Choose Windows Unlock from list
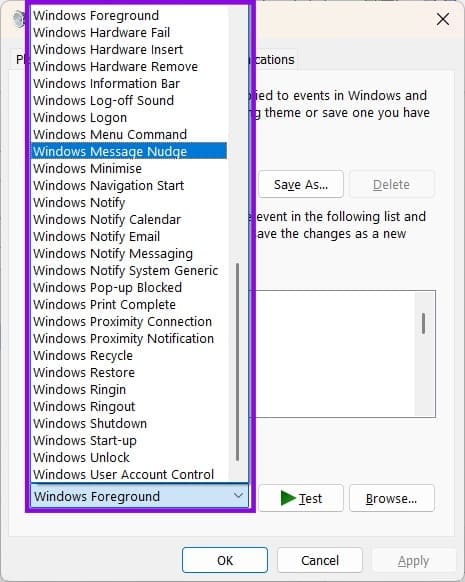Screen dimensions: 465x582 129,458
